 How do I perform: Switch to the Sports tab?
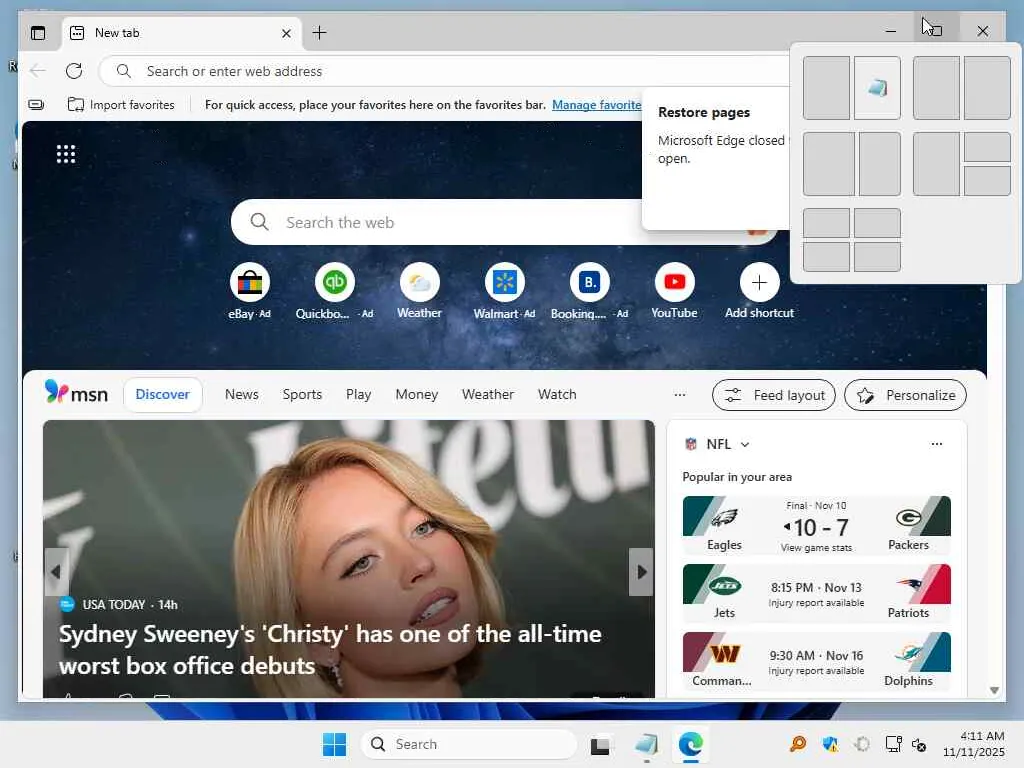coord(302,394)
